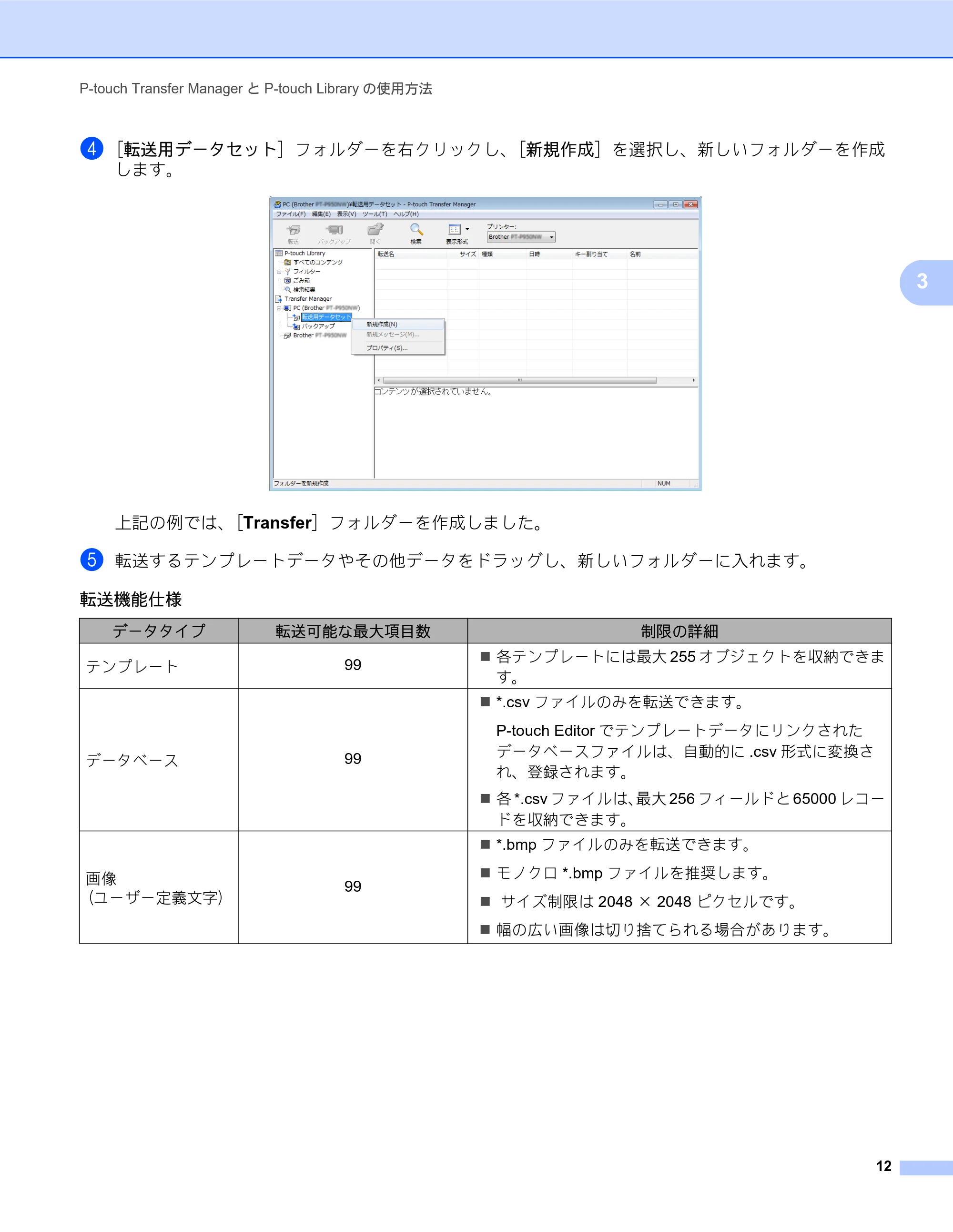The width and height of the screenshot is (953, 1232).
Task: Click the NUM status bar indicator
Action: point(664,483)
